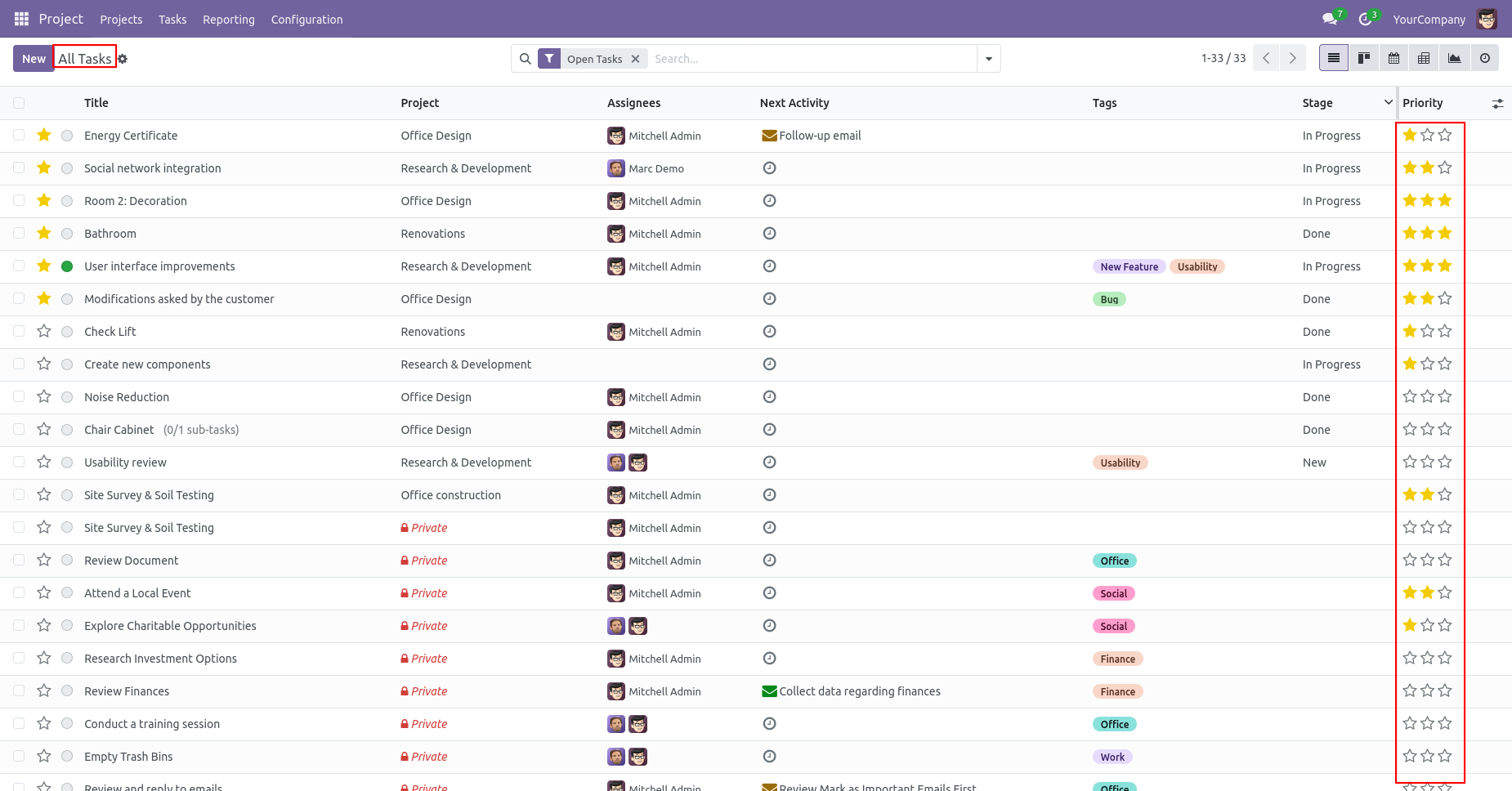Star the Usability review task
1512x791 pixels.
pos(44,462)
